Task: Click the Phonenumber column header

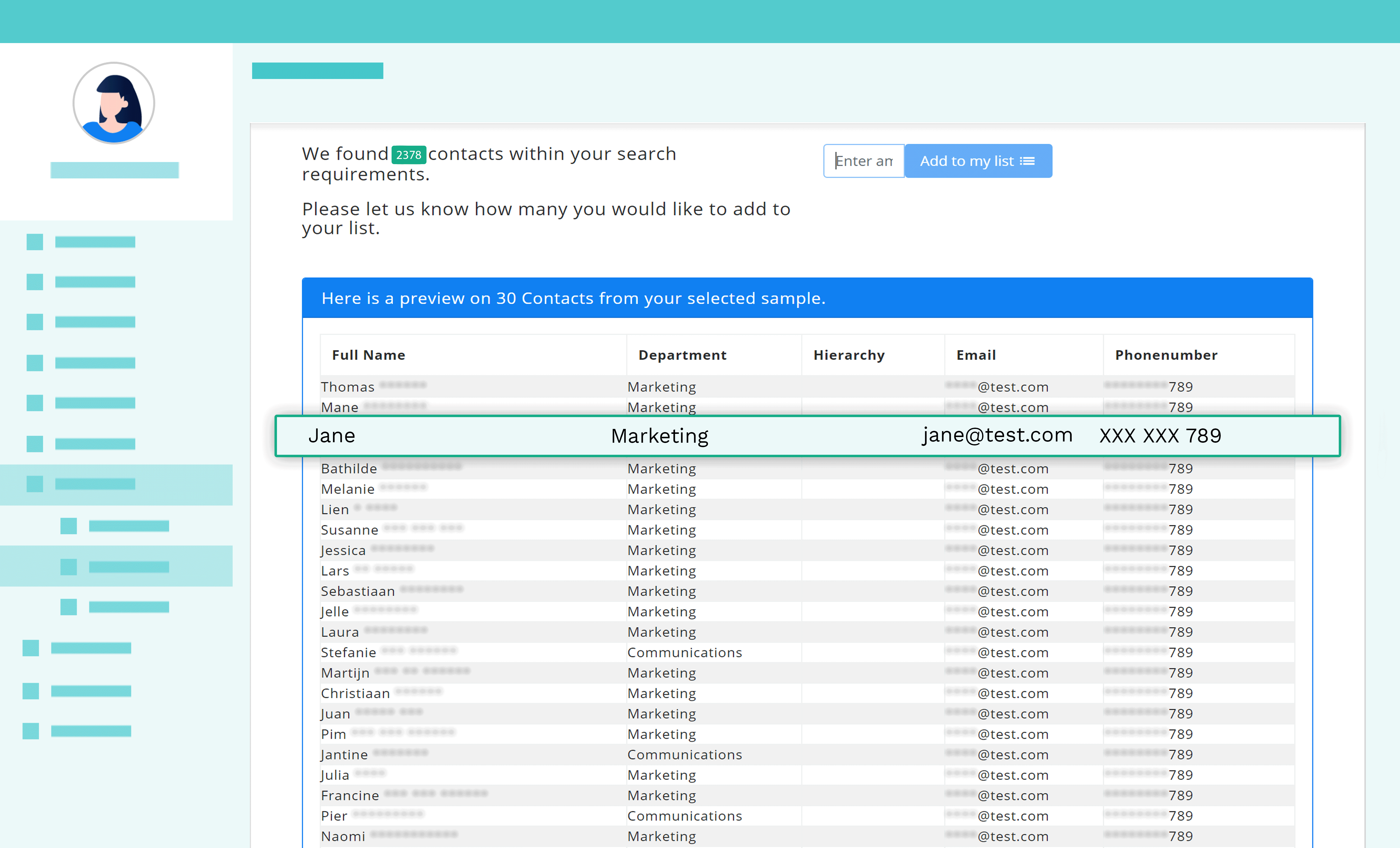Action: point(1166,355)
